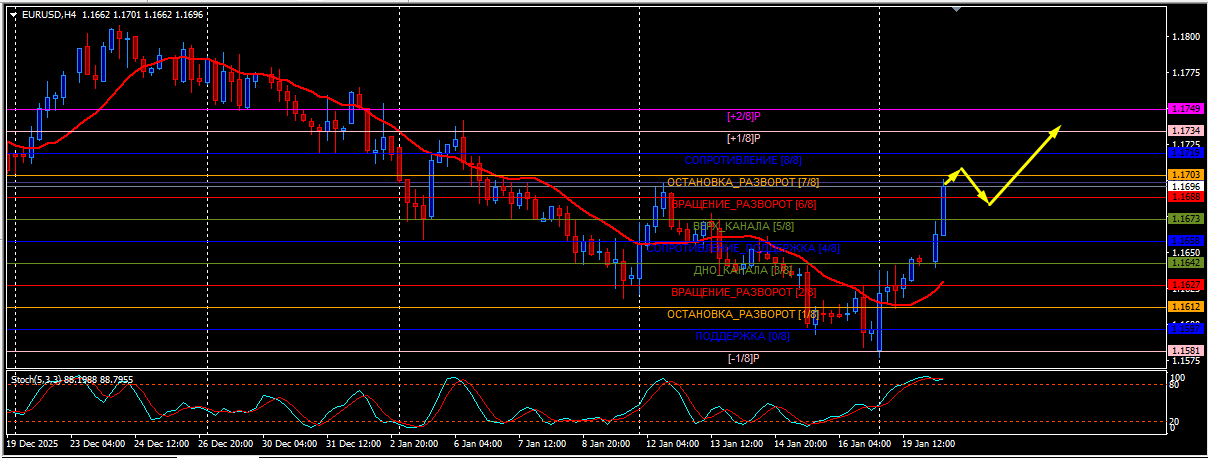Click the 6 Jan 04:00 time label
The height and width of the screenshot is (458, 1208).
(479, 442)
